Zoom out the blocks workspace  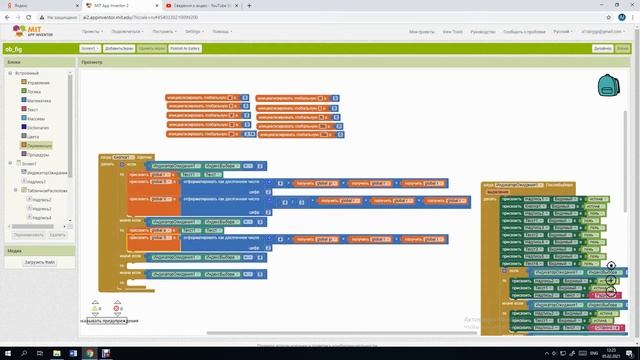[x=611, y=291]
